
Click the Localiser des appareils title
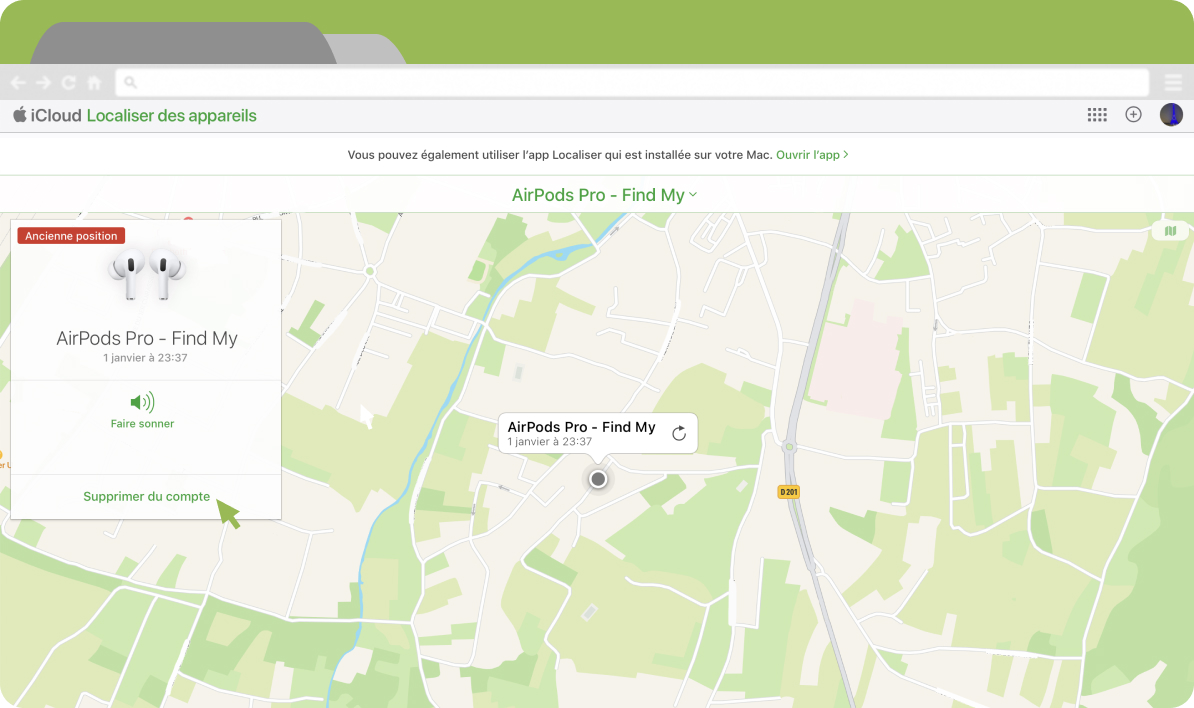point(171,116)
